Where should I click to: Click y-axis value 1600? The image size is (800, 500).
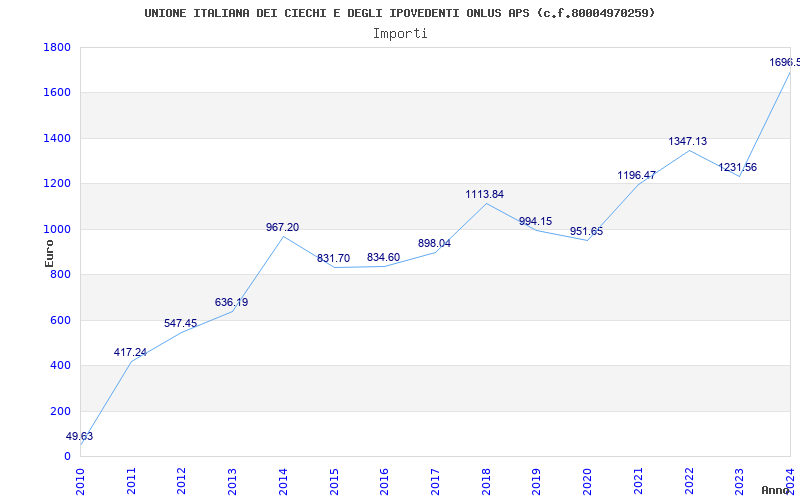tap(57, 93)
